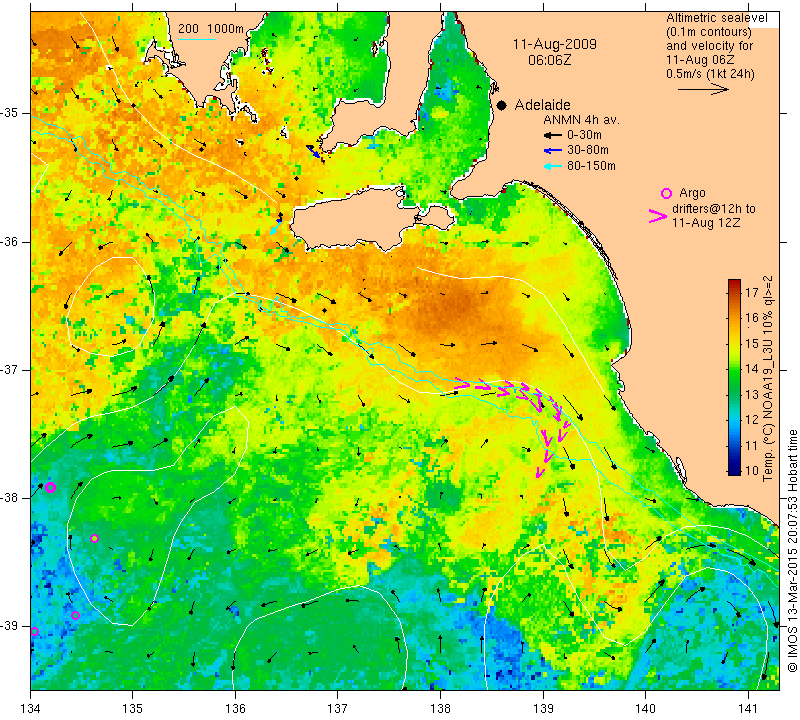Click the '200 1000m' depth contour label
The height and width of the screenshot is (720, 800).
tap(211, 29)
